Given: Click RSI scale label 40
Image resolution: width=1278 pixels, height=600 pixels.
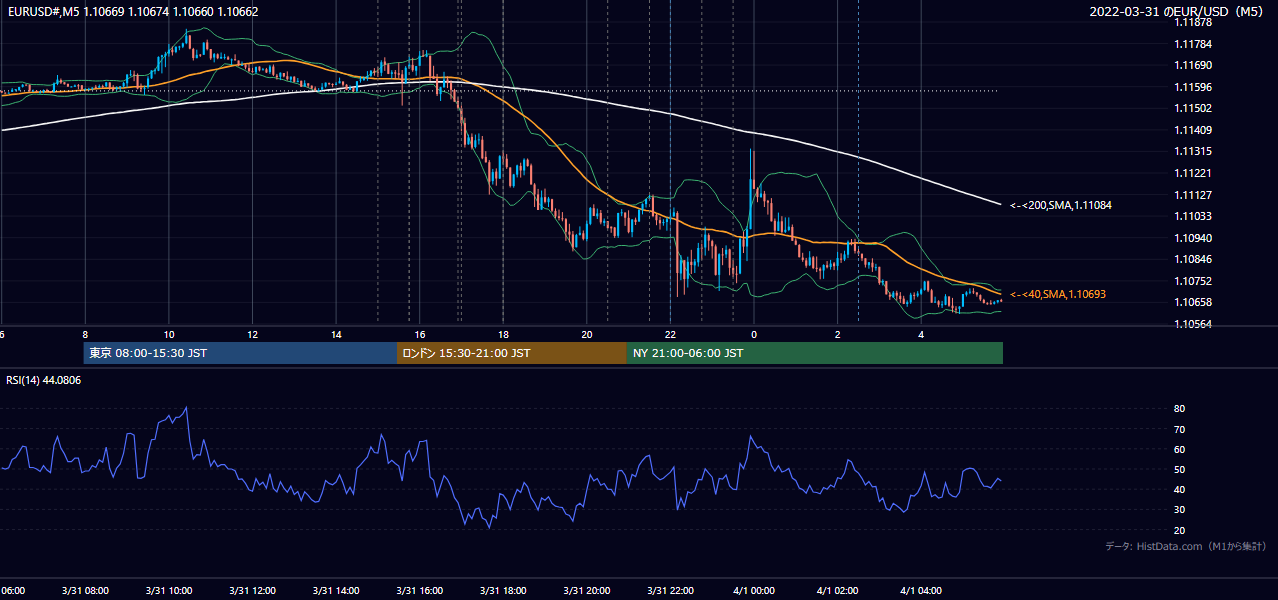Looking at the screenshot, I should pyautogui.click(x=1180, y=489).
